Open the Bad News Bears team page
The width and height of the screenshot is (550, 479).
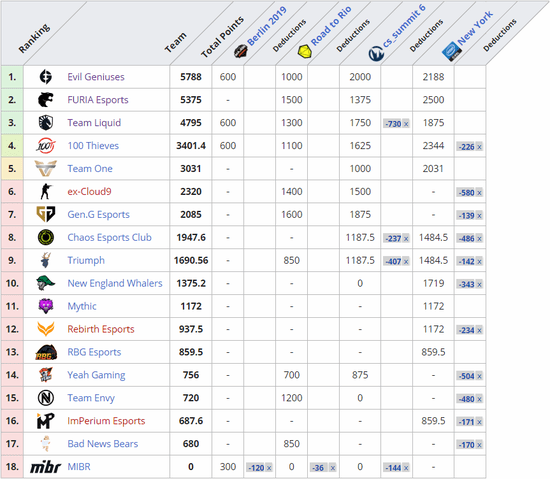click(102, 444)
